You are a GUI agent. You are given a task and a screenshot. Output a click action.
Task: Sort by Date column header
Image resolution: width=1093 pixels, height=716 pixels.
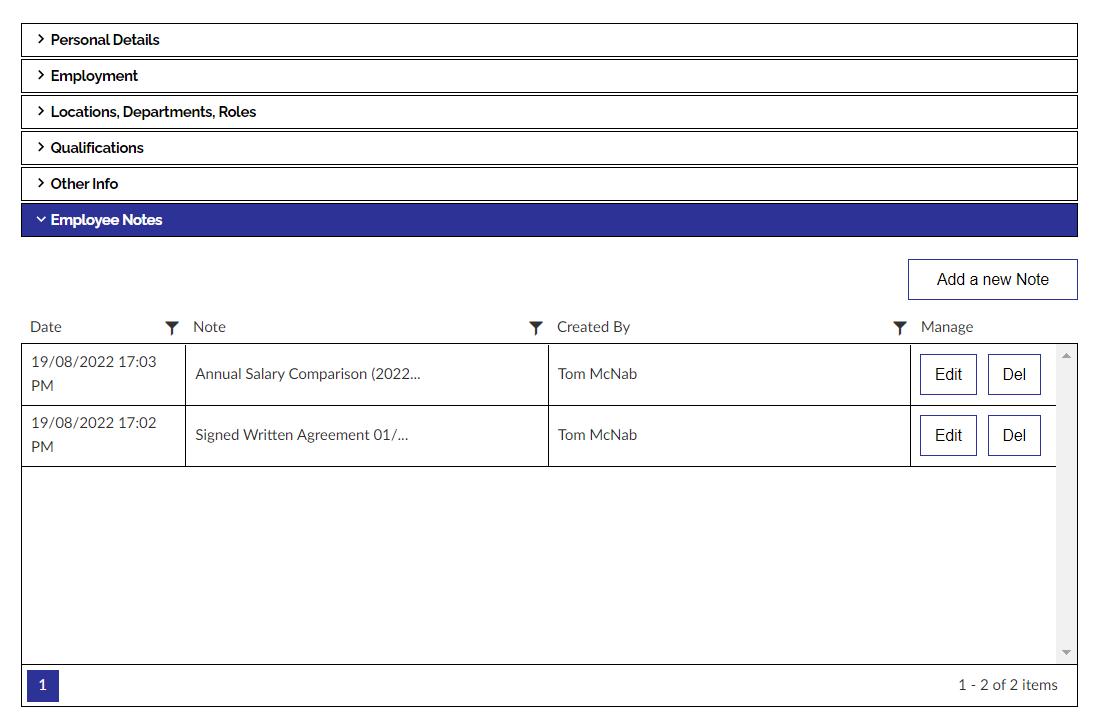coord(46,327)
